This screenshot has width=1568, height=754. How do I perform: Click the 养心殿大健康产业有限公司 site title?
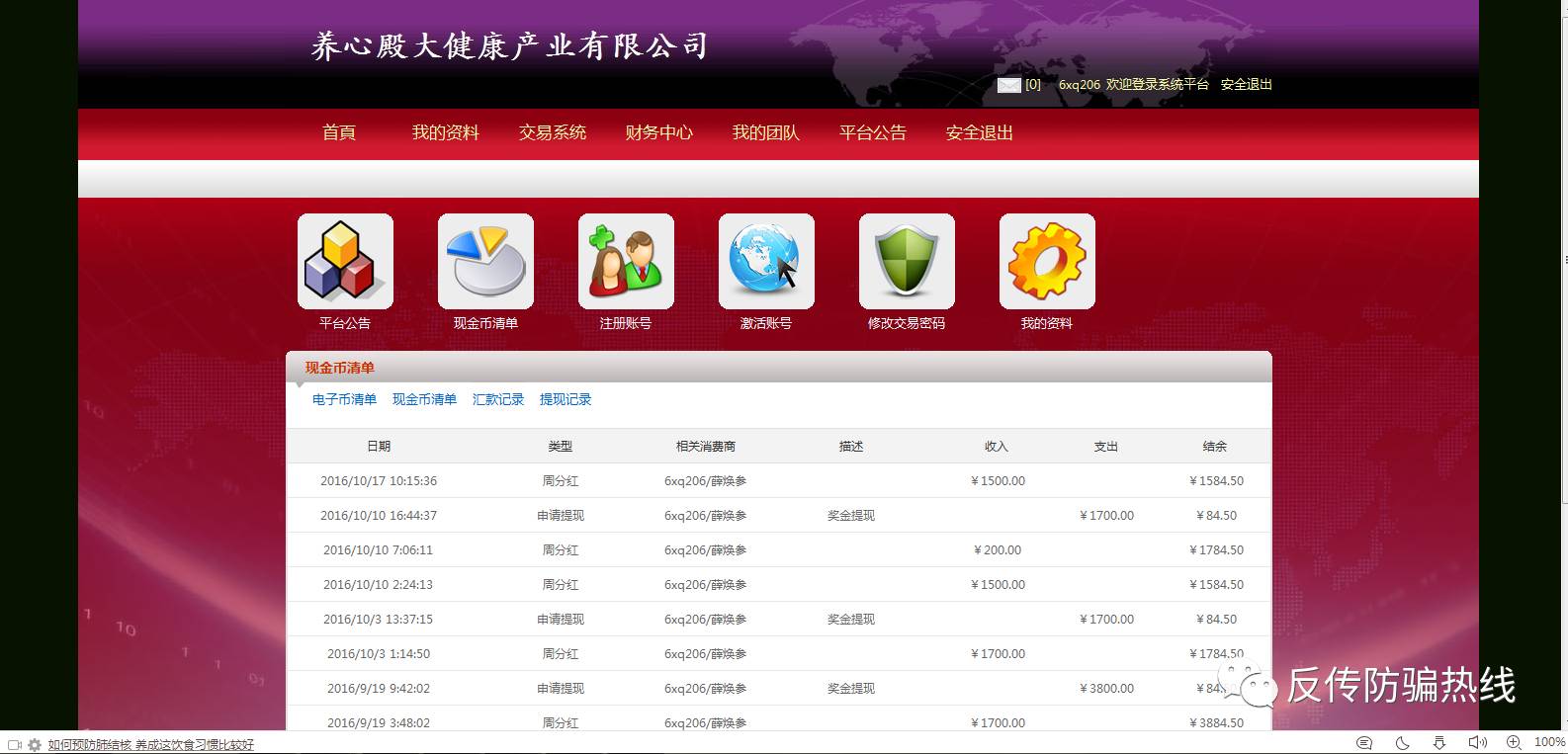(x=510, y=45)
